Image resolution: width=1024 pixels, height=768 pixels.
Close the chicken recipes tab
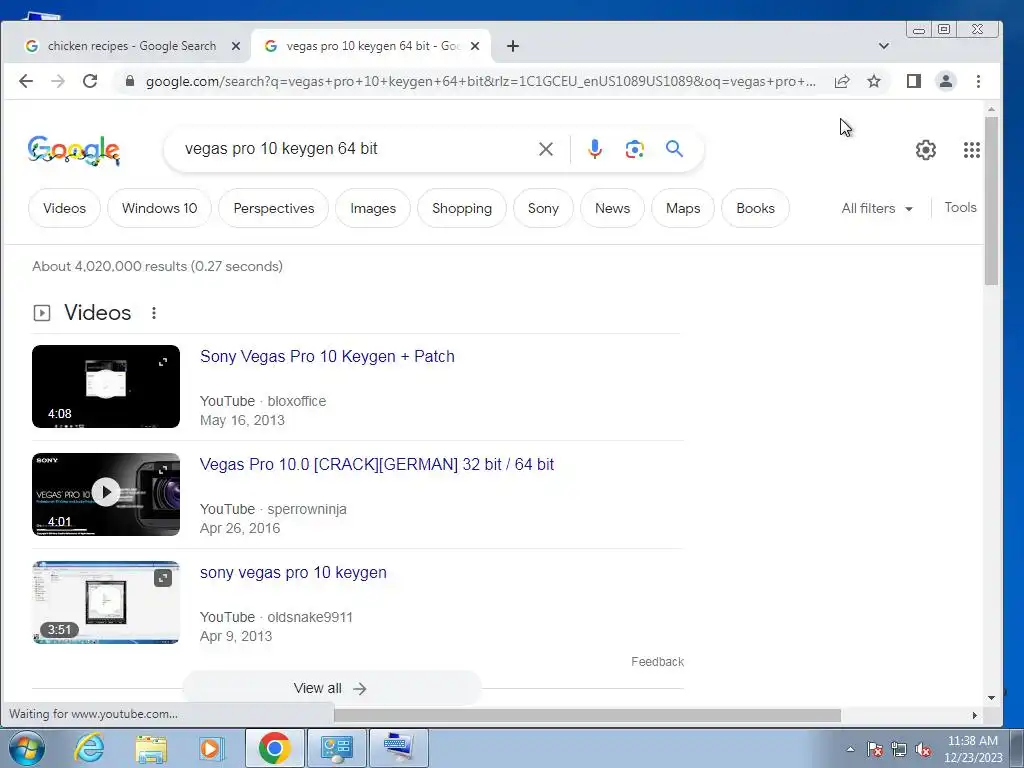click(236, 46)
